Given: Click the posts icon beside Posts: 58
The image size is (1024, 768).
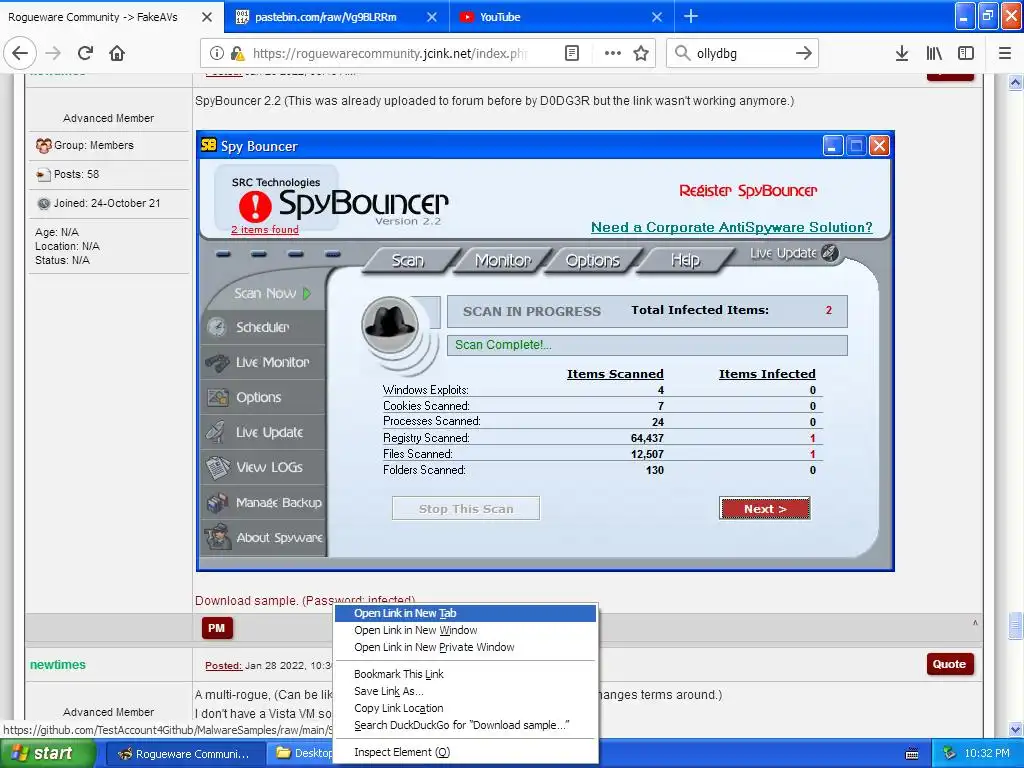Looking at the screenshot, I should pos(44,174).
